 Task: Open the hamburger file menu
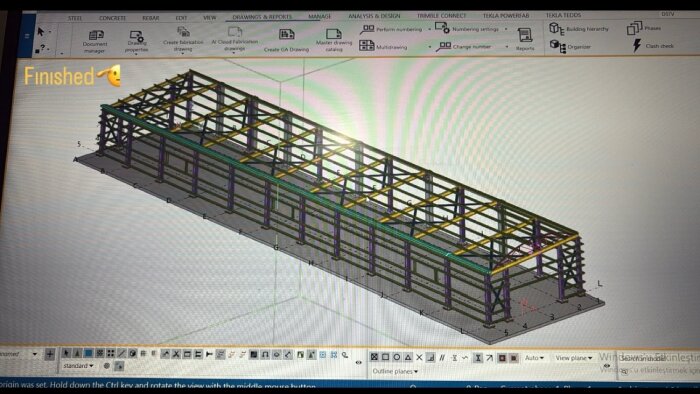27,36
